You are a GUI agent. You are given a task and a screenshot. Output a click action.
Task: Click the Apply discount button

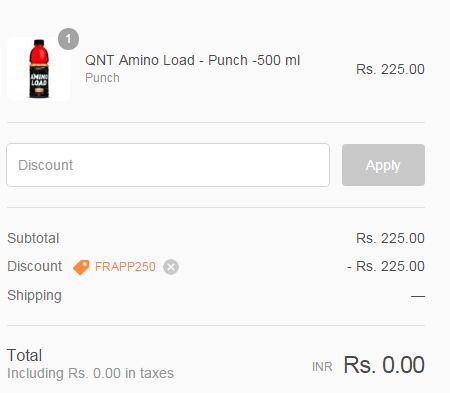click(x=383, y=165)
